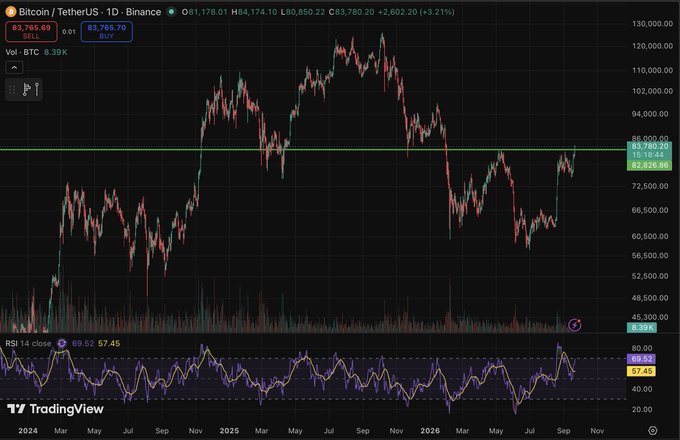680x440 pixels.
Task: Select the flagged trend line drawing tool
Action: [x=26, y=89]
